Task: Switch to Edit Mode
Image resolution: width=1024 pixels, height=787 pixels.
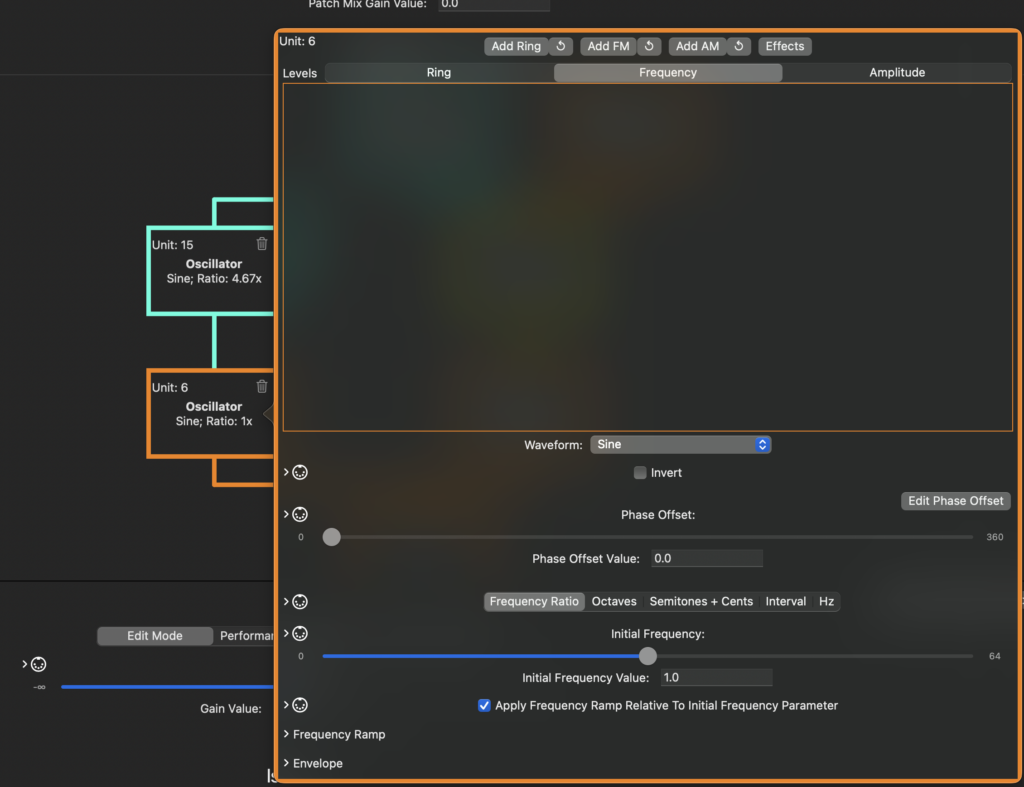Action: pos(155,636)
